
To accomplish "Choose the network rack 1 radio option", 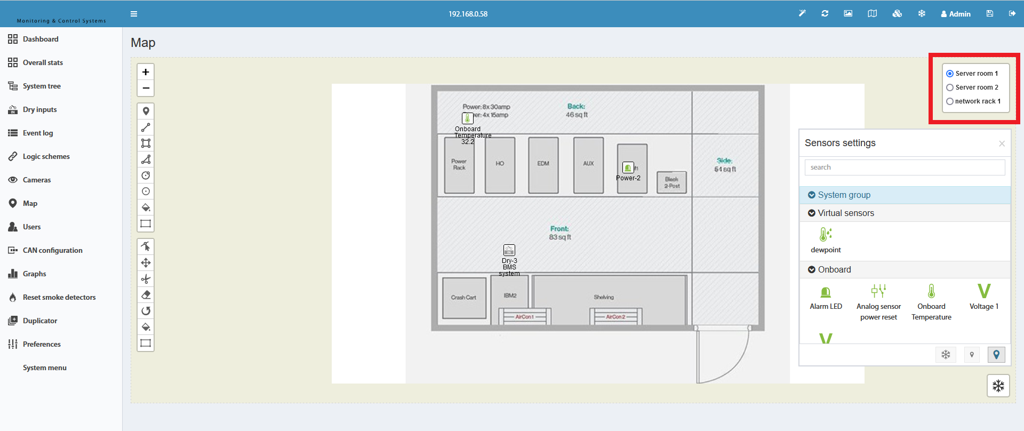I will pyautogui.click(x=950, y=101).
